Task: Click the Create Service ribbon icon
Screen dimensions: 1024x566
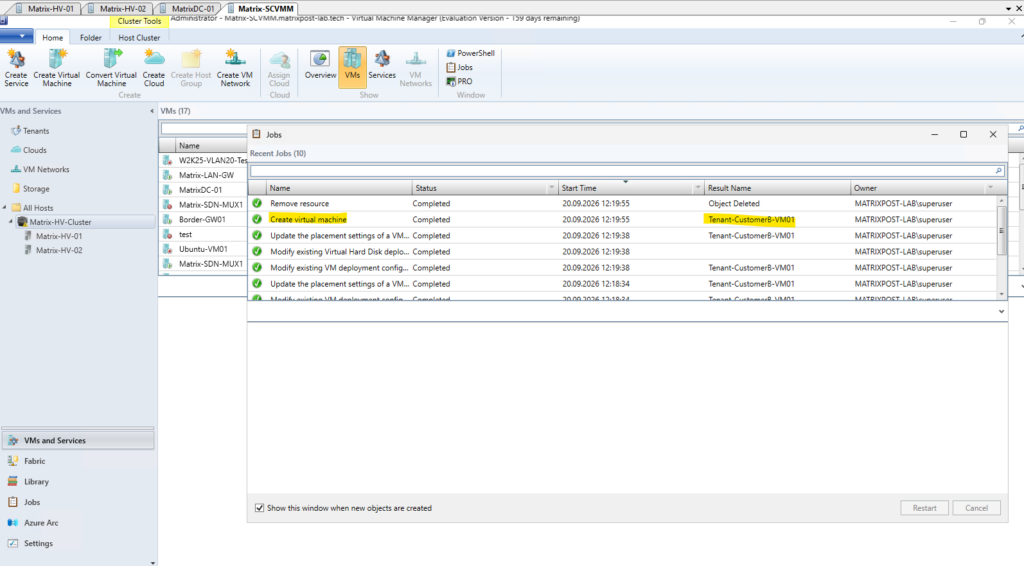Action: (16, 68)
